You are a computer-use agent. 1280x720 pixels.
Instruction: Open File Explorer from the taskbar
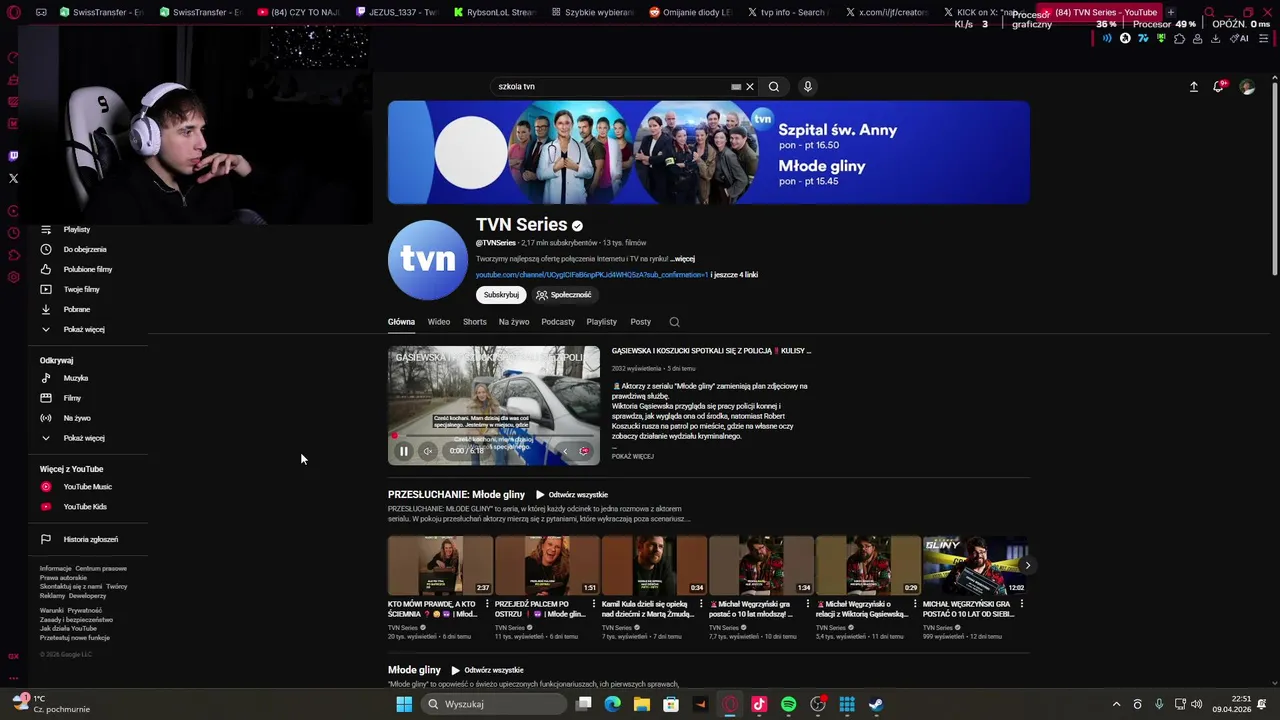pos(642,704)
